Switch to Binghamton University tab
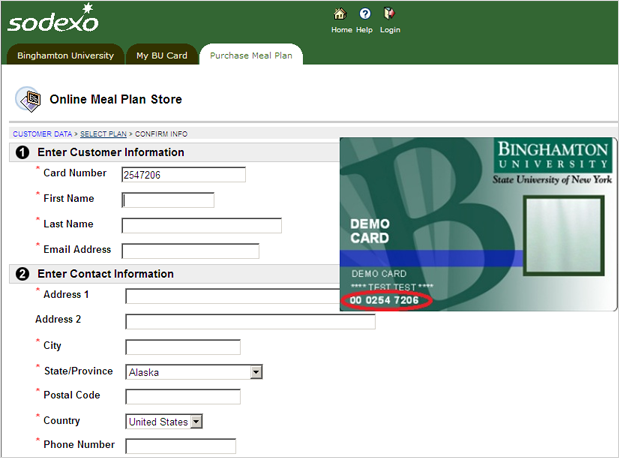The height and width of the screenshot is (458, 619). [65, 55]
